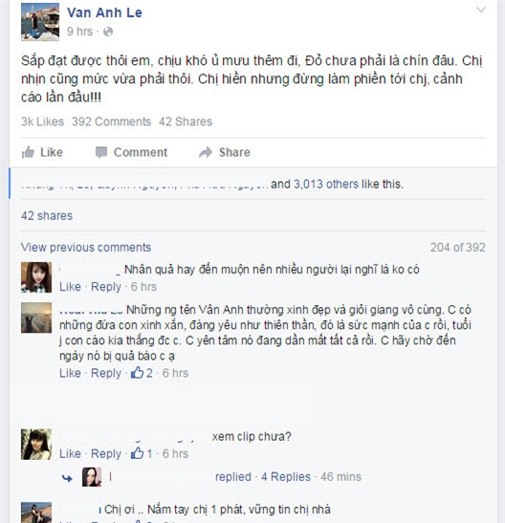Screen dimensions: 505x523
Task: Click the 392 Comments count
Action: pos(111,122)
